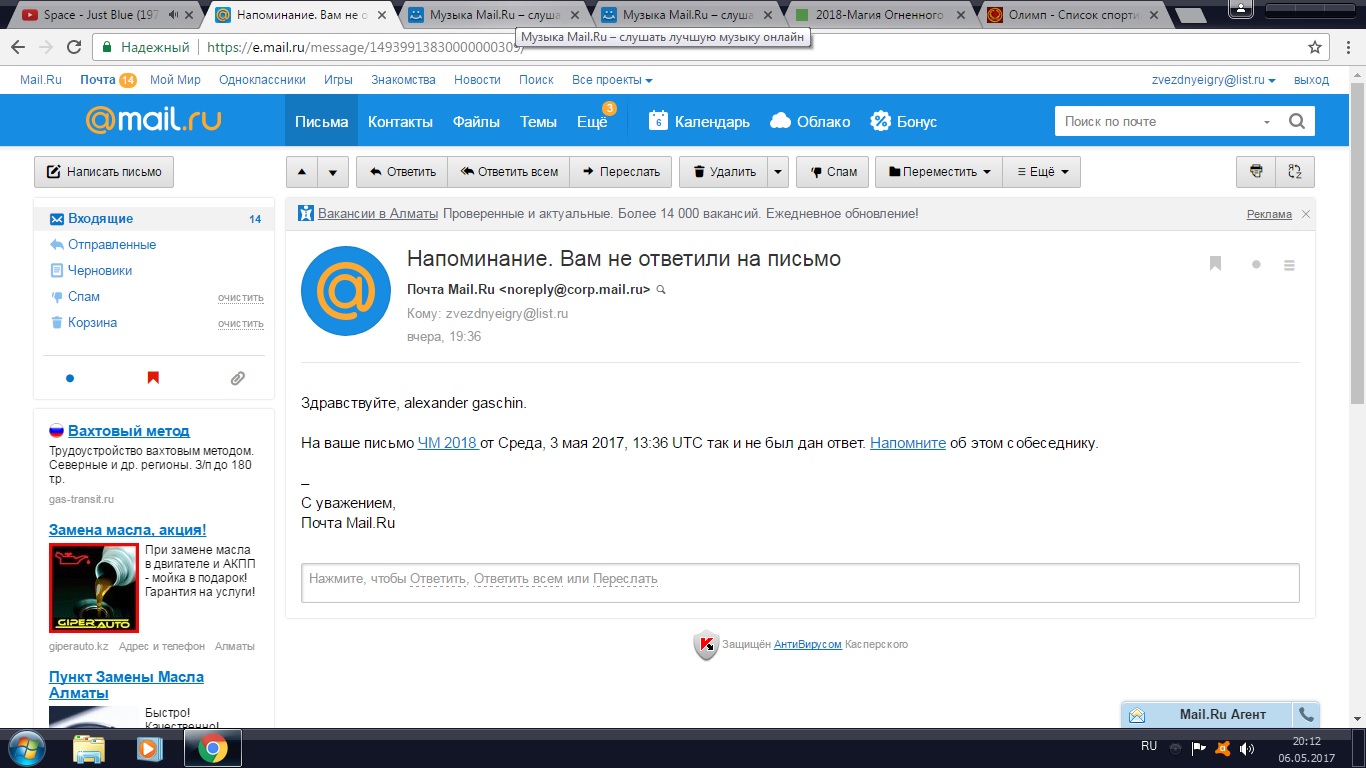Open the АнтиВирусом Kaspersky link
This screenshot has height=768, width=1366.
[808, 645]
